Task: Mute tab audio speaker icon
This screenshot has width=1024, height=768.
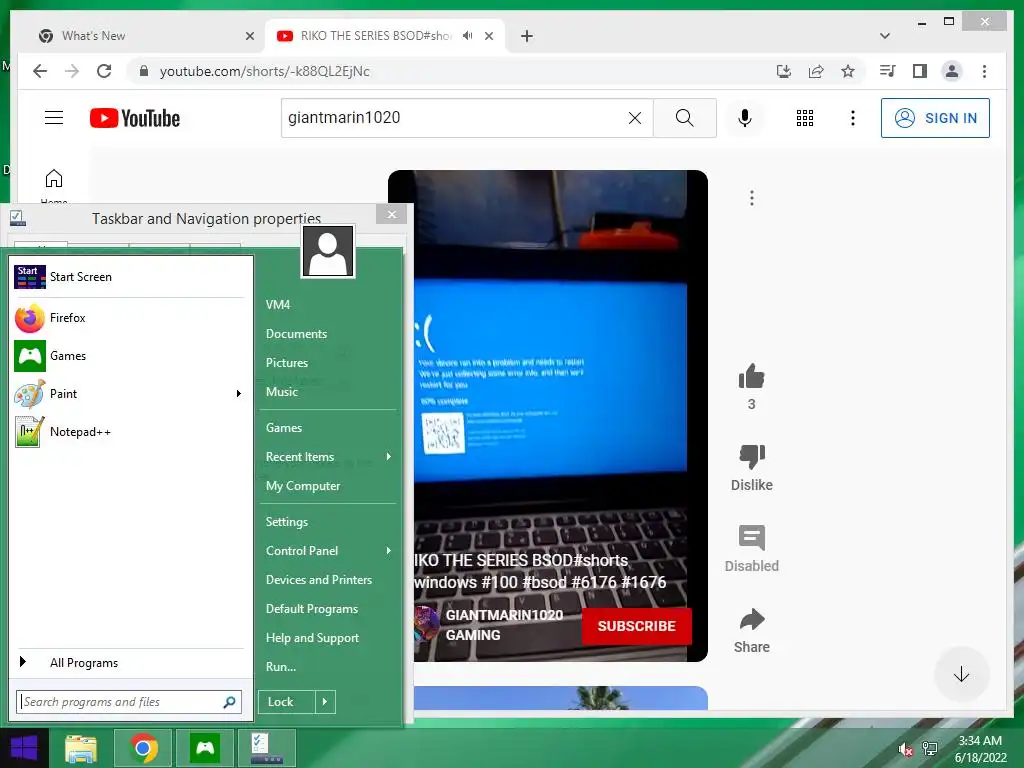Action: tap(468, 36)
